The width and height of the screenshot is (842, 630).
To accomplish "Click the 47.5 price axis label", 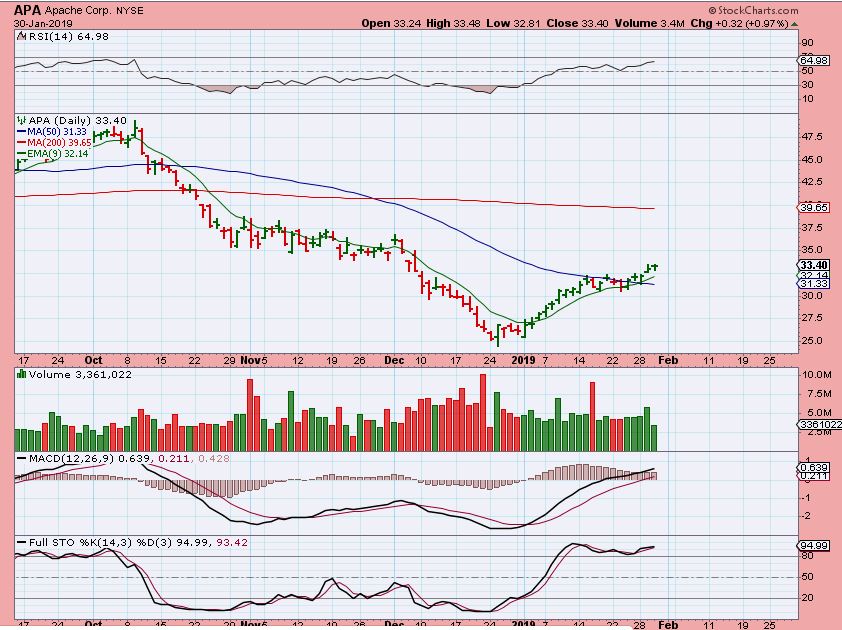I will pos(811,137).
